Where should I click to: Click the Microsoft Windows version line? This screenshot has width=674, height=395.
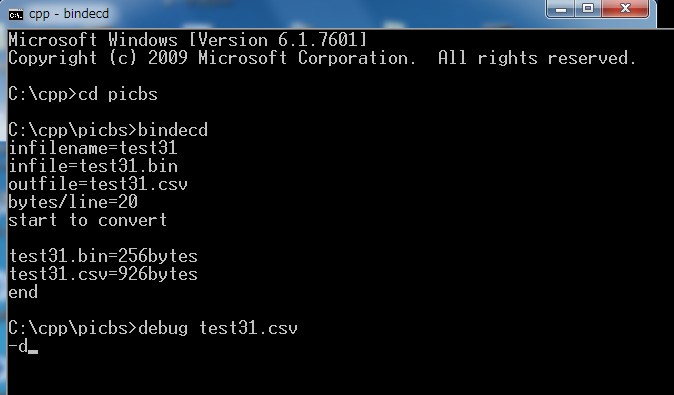point(188,40)
